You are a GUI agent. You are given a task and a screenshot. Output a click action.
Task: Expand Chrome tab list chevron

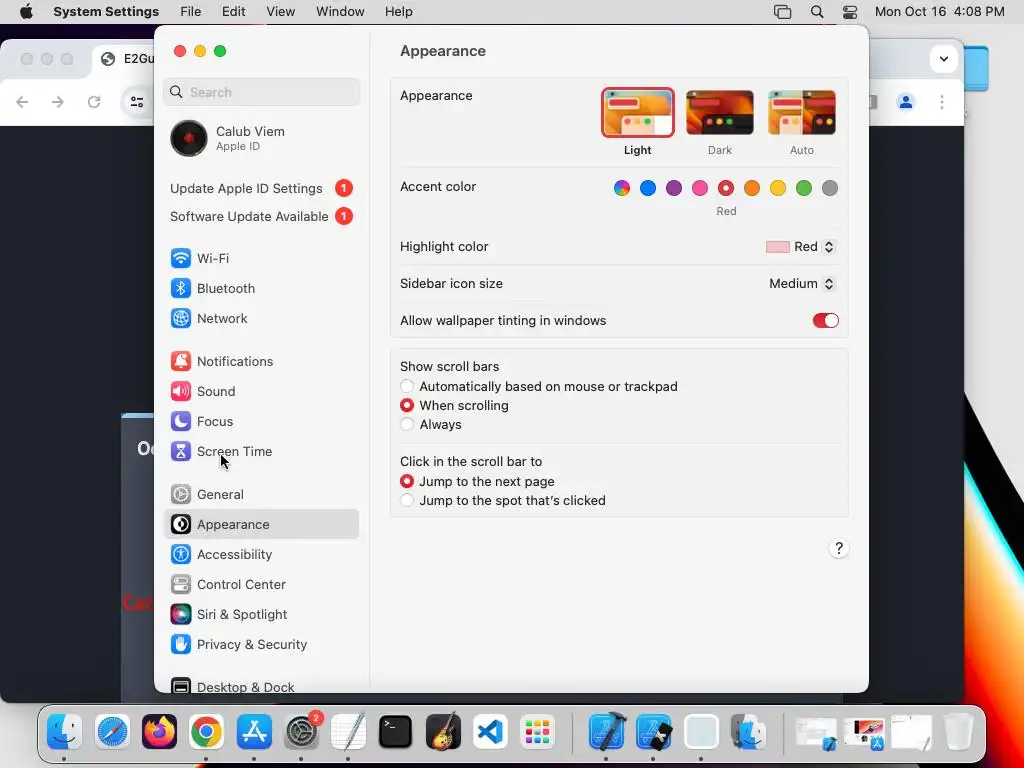tap(944, 59)
